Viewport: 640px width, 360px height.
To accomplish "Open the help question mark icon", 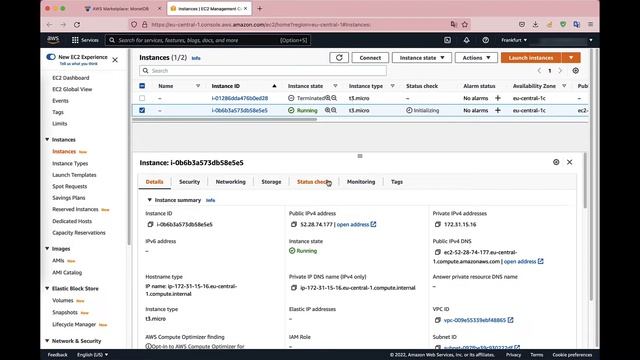I will 485,40.
